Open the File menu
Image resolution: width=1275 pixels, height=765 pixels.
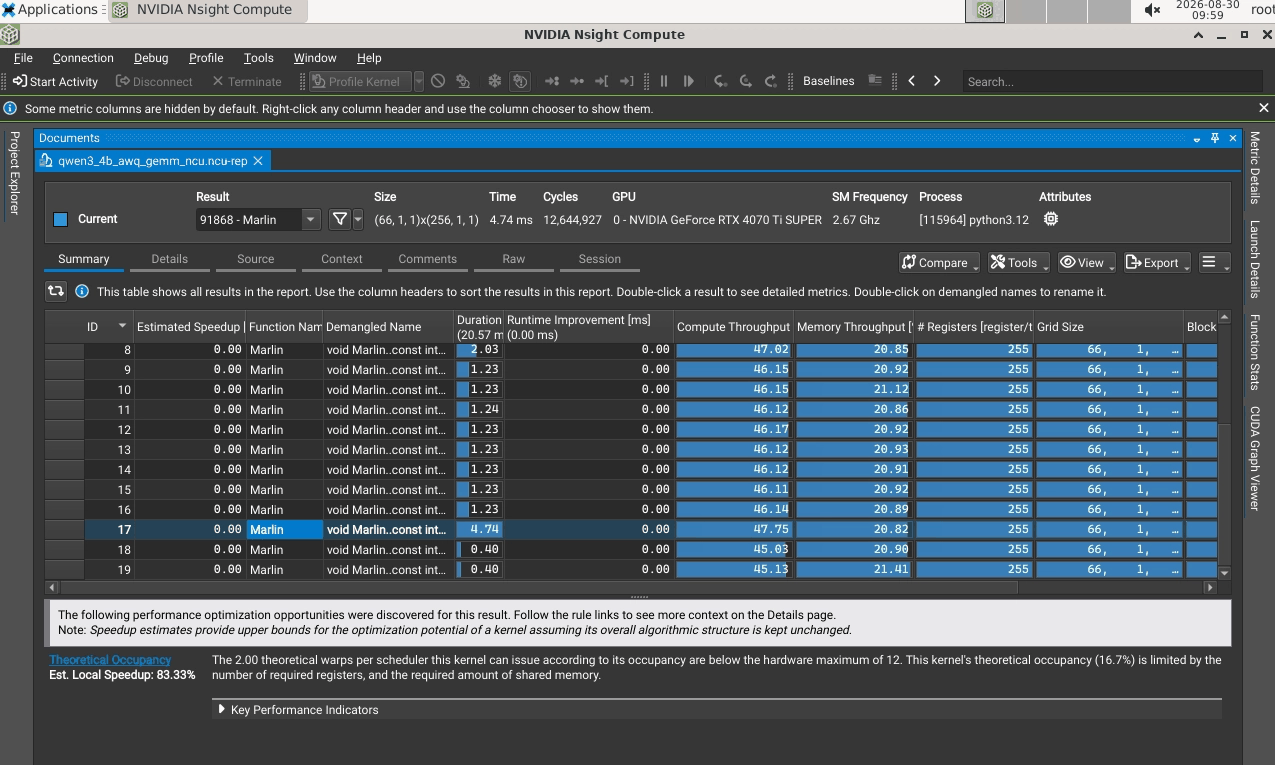pyautogui.click(x=23, y=58)
